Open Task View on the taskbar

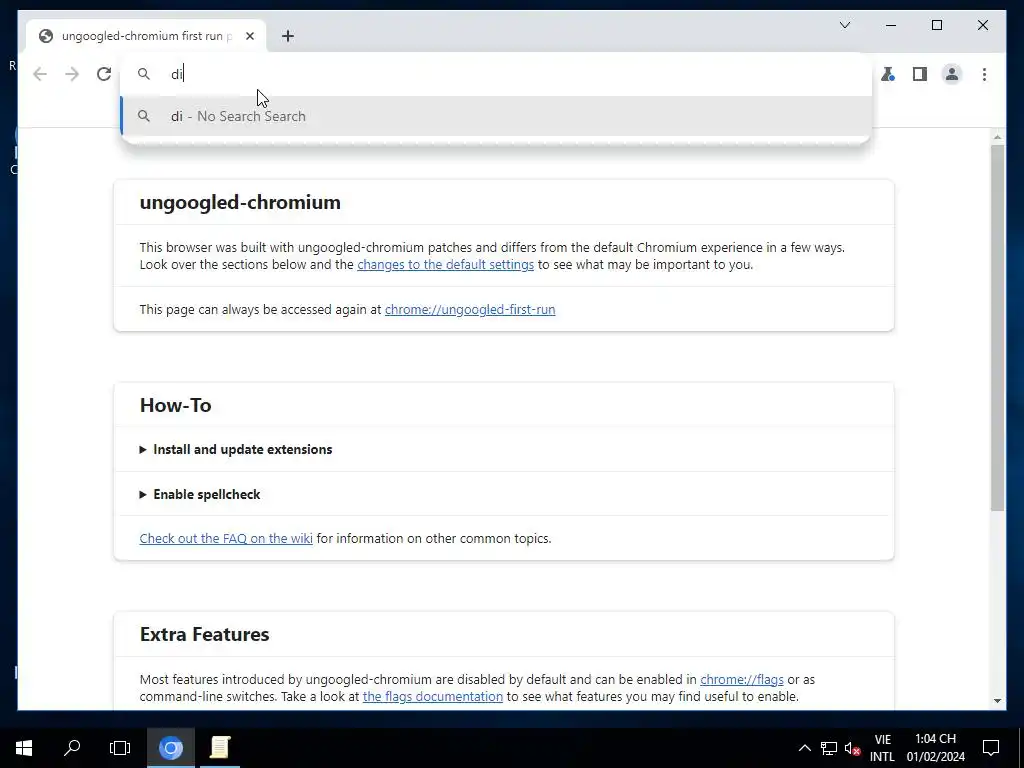(x=120, y=748)
